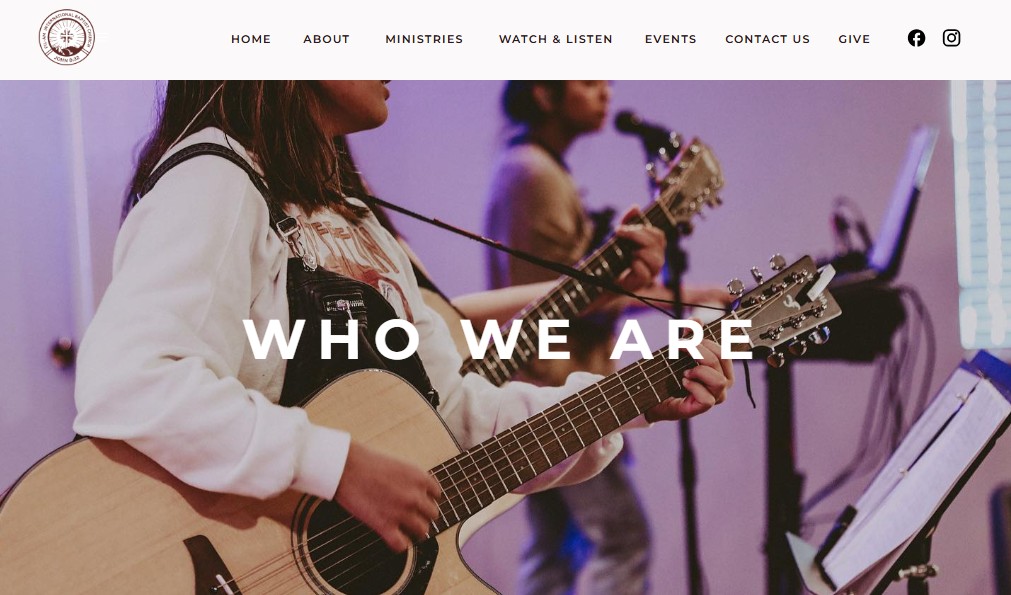The height and width of the screenshot is (595, 1011).
Task: Click the door knob at photo's left
Action: coord(64,352)
